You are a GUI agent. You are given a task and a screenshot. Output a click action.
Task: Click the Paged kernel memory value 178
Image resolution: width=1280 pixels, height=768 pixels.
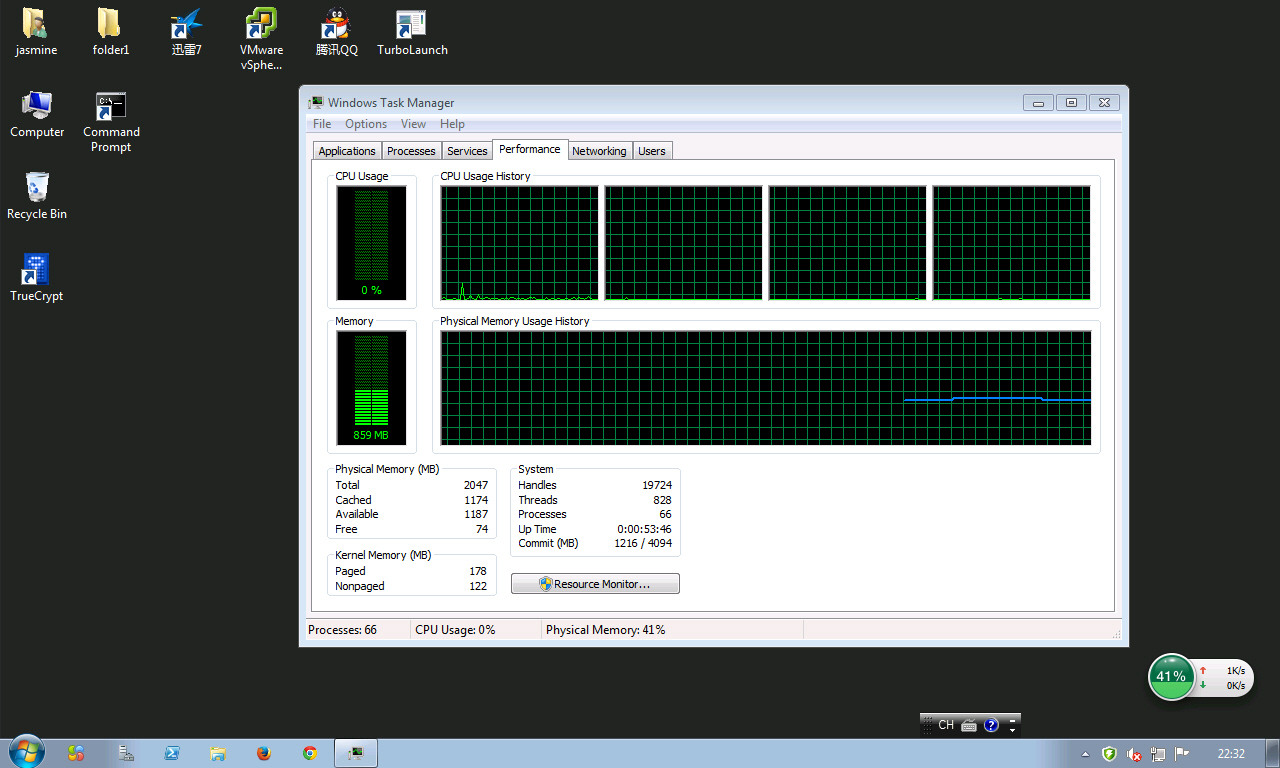pos(478,571)
